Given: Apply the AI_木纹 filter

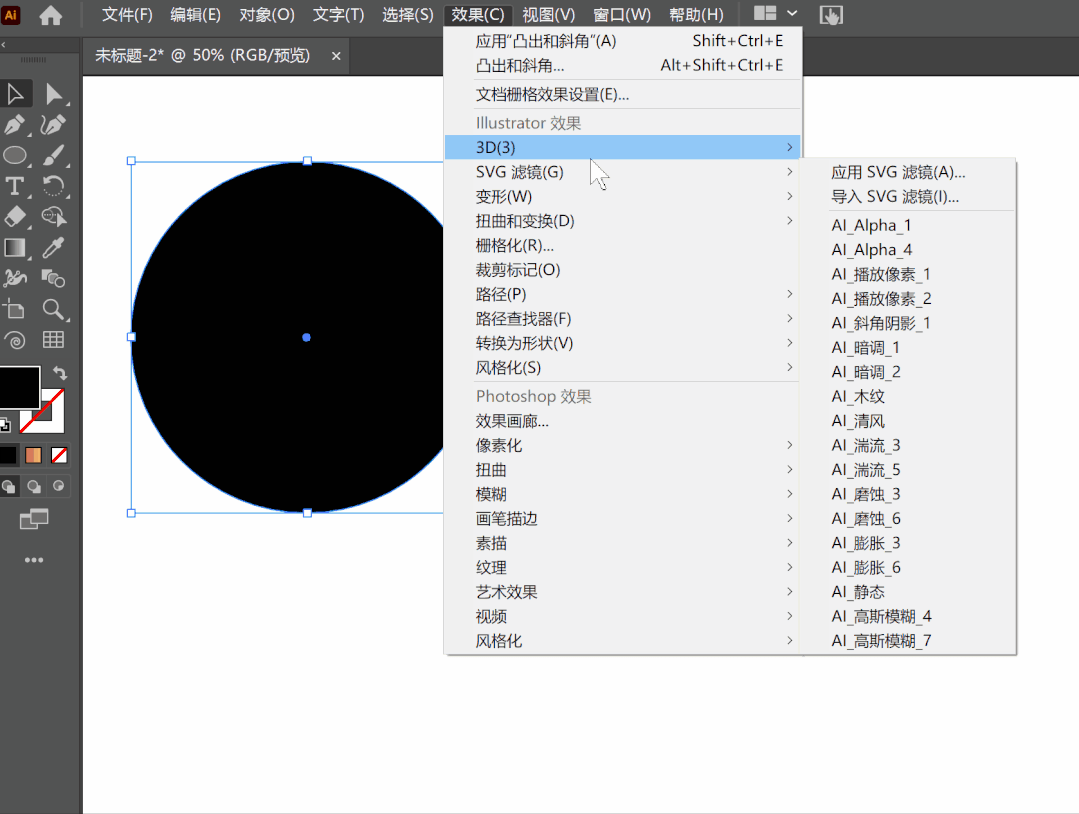Looking at the screenshot, I should [908, 396].
